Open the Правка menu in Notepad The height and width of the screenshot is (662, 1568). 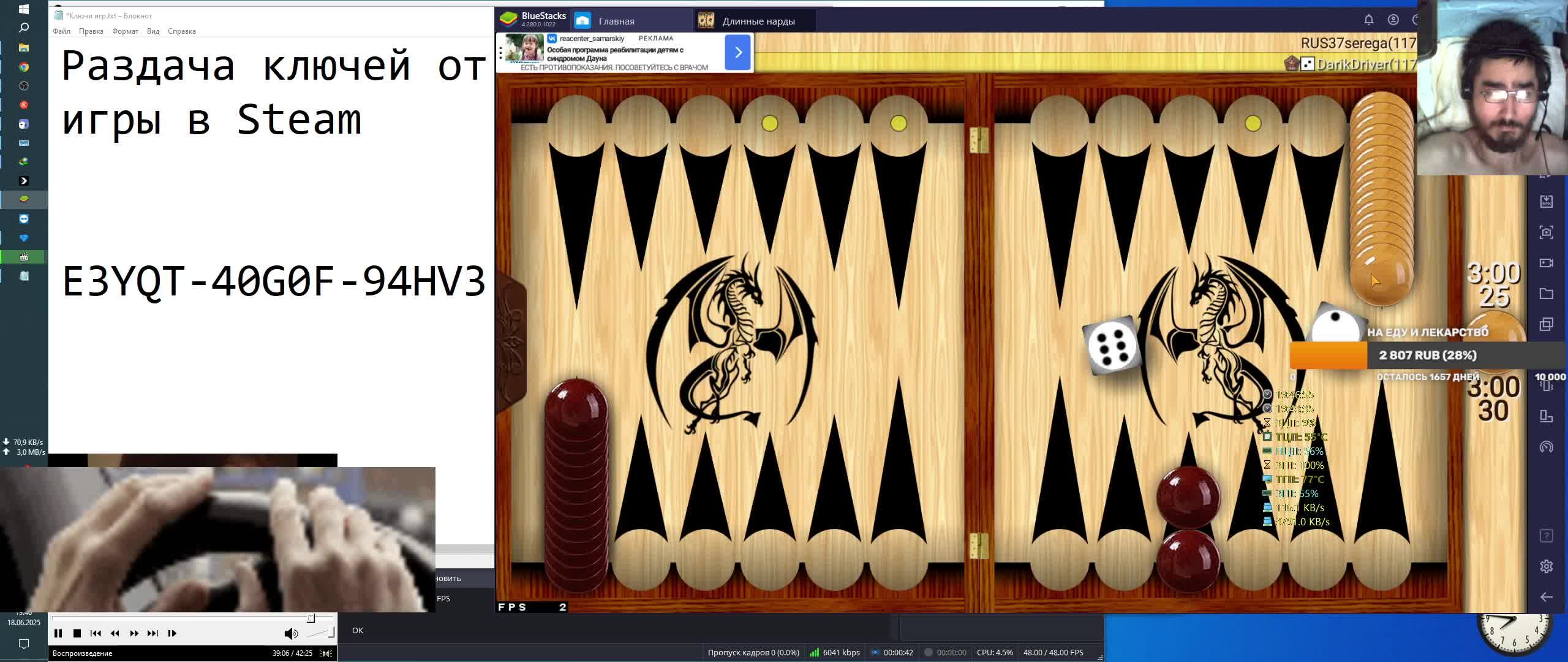pos(91,31)
